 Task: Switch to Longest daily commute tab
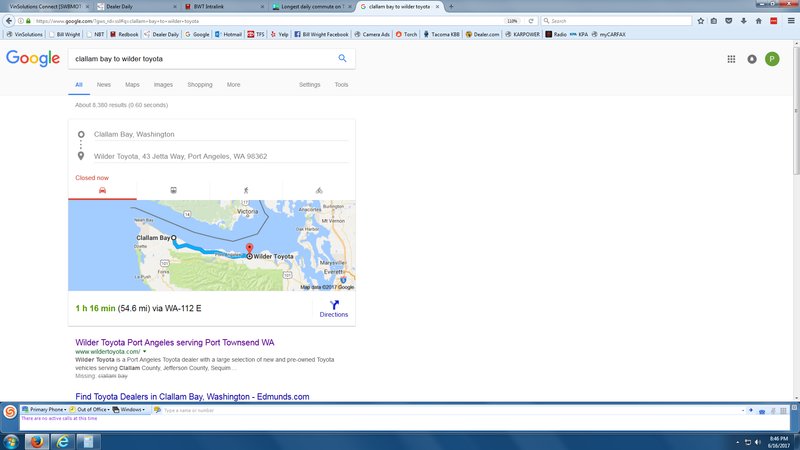(312, 7)
